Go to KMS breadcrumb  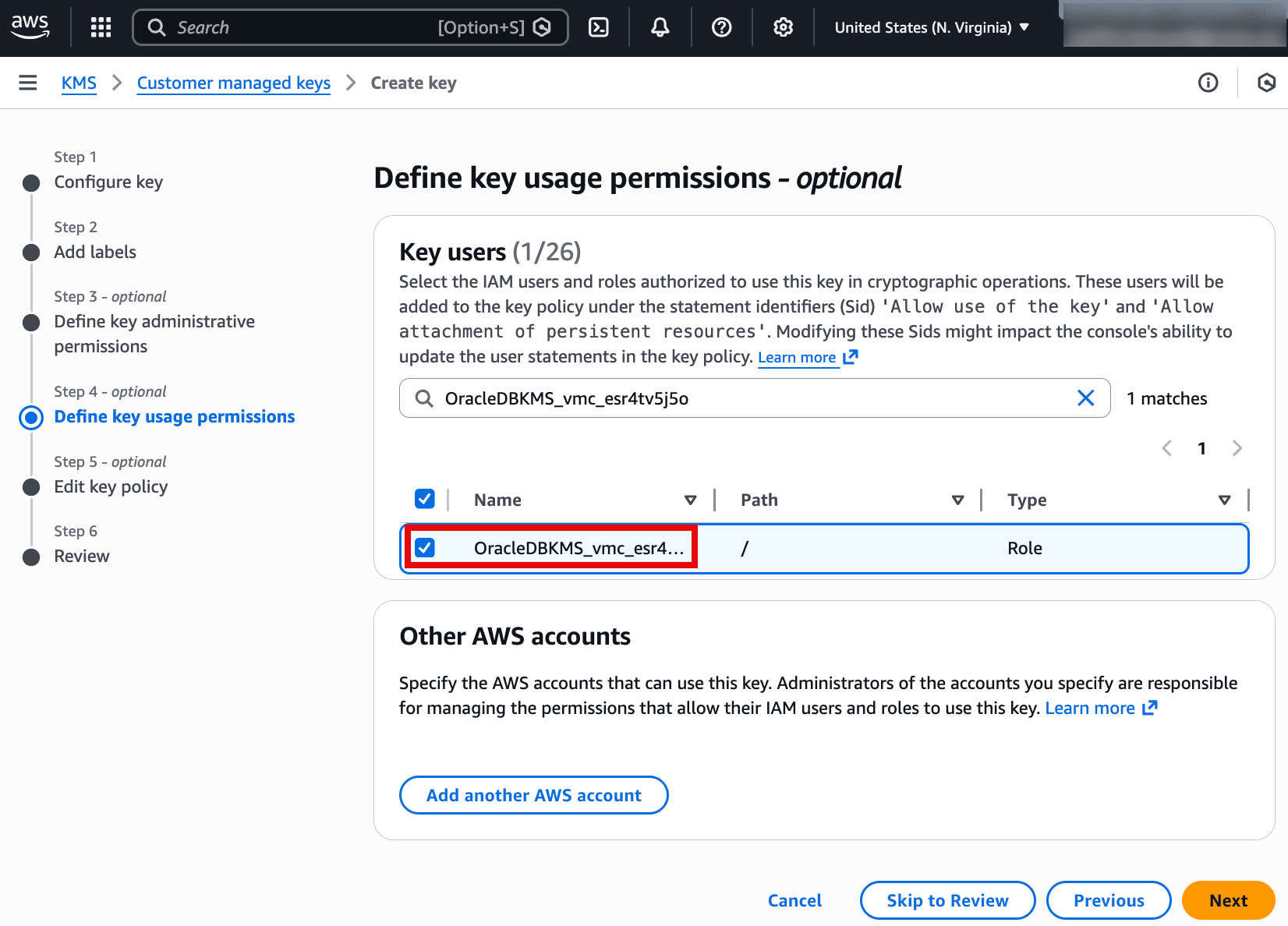pos(79,83)
